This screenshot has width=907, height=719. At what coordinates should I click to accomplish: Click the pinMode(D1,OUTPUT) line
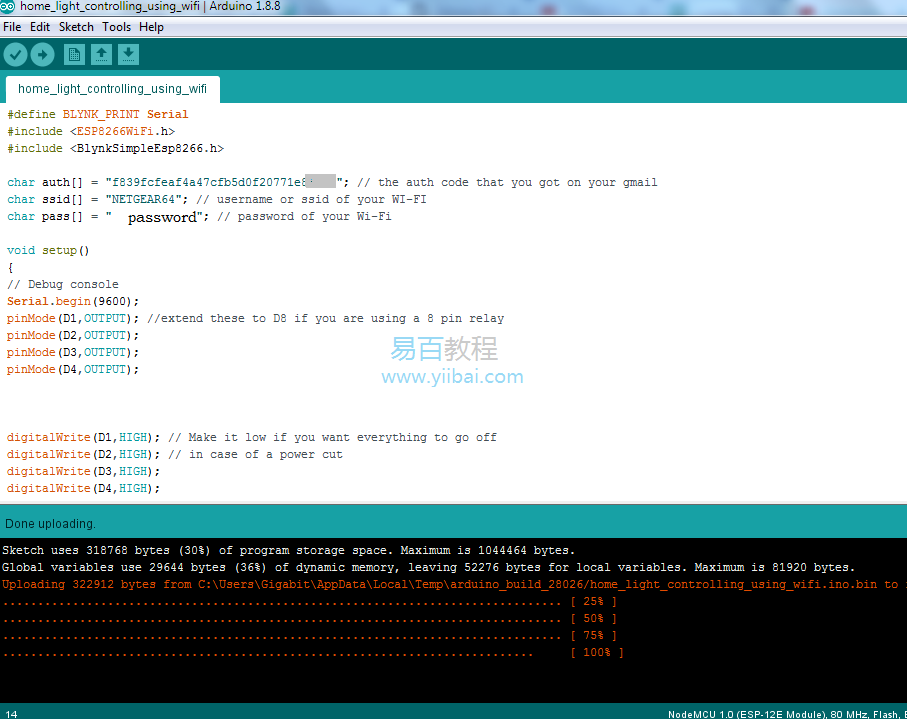tap(70, 319)
